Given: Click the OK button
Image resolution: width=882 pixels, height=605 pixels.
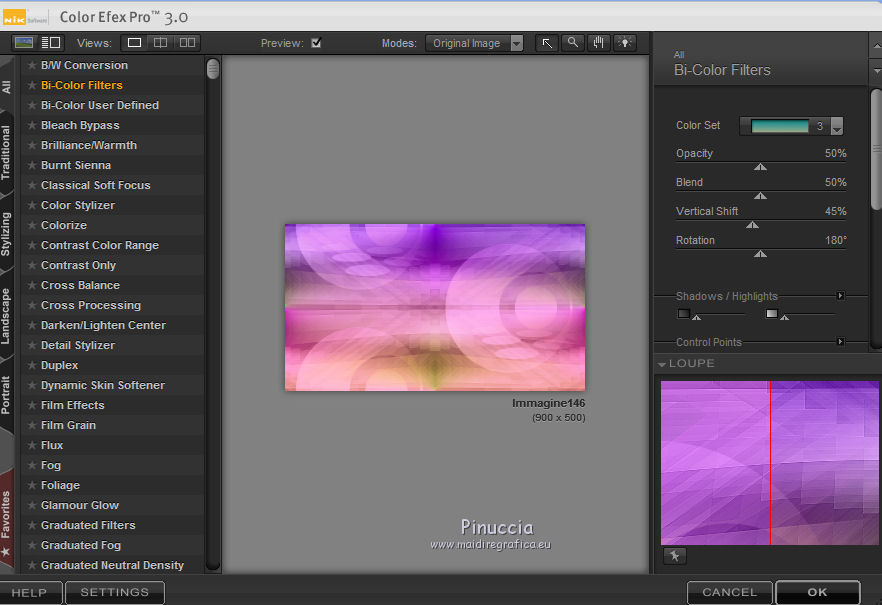Looking at the screenshot, I should pos(817,592).
